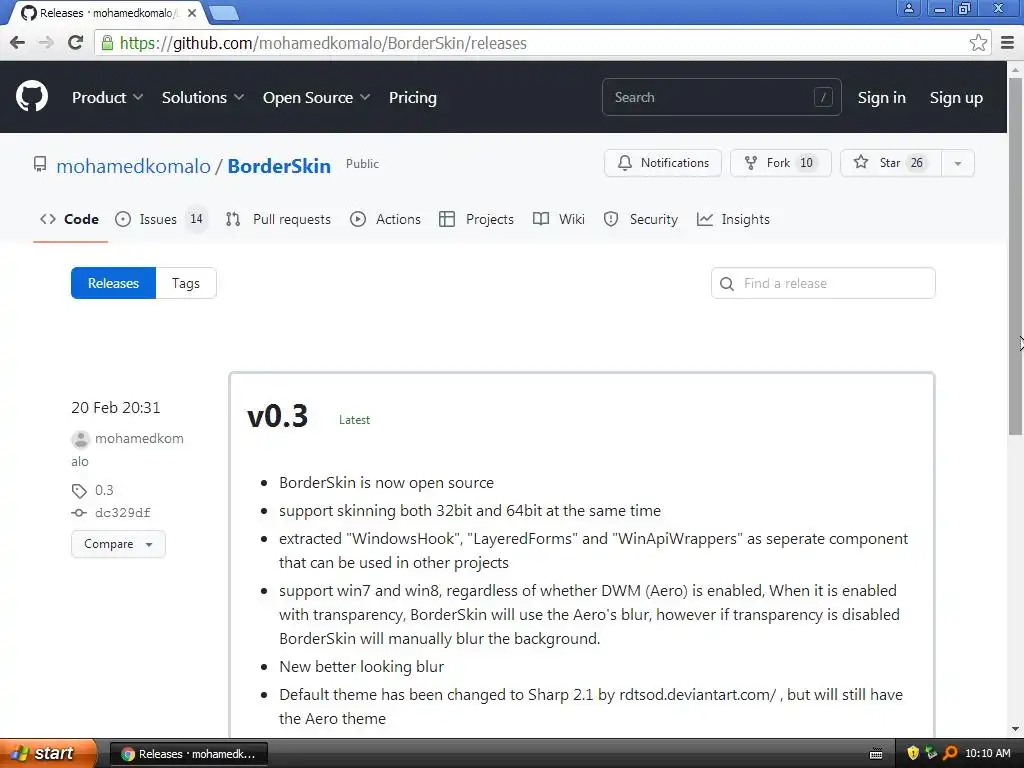Open a new browser tab

pos(224,13)
